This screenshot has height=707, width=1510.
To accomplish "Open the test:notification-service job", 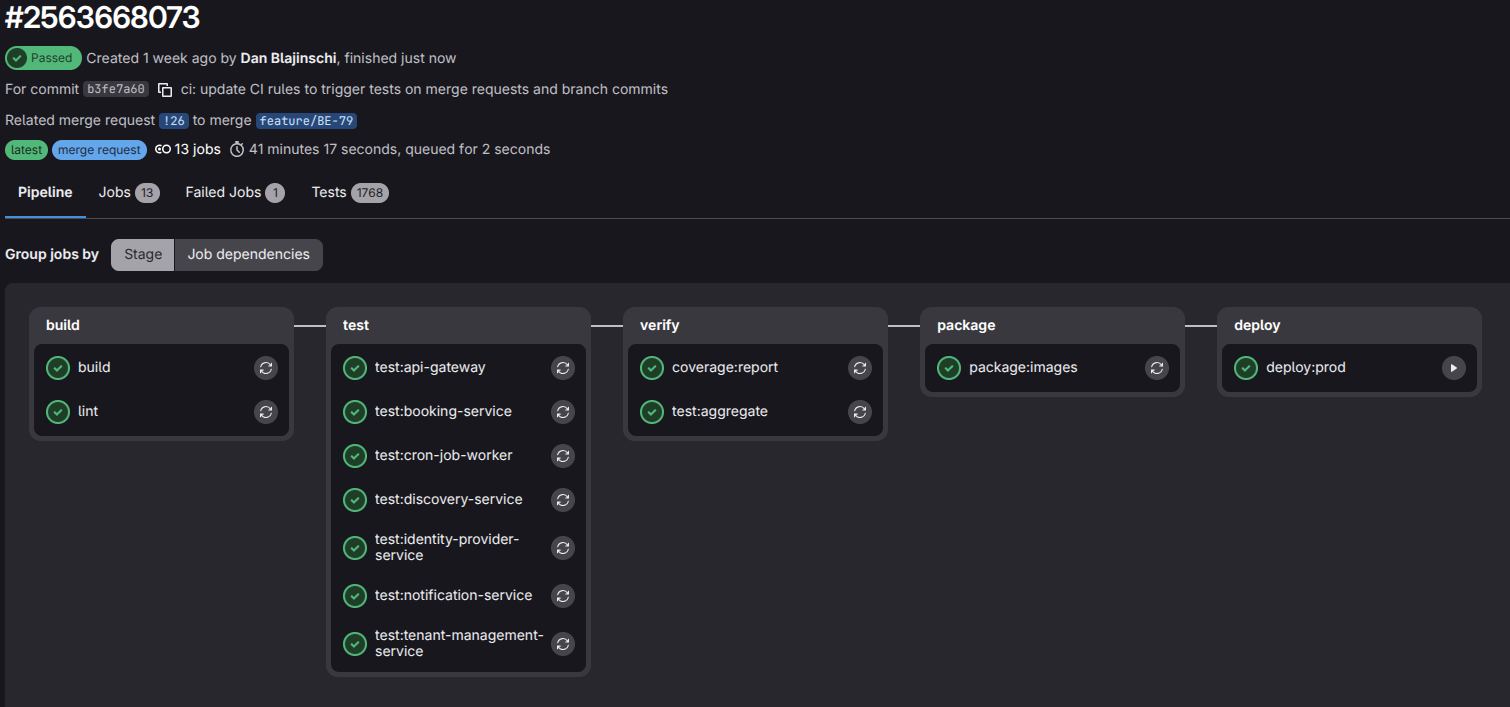I will (454, 595).
